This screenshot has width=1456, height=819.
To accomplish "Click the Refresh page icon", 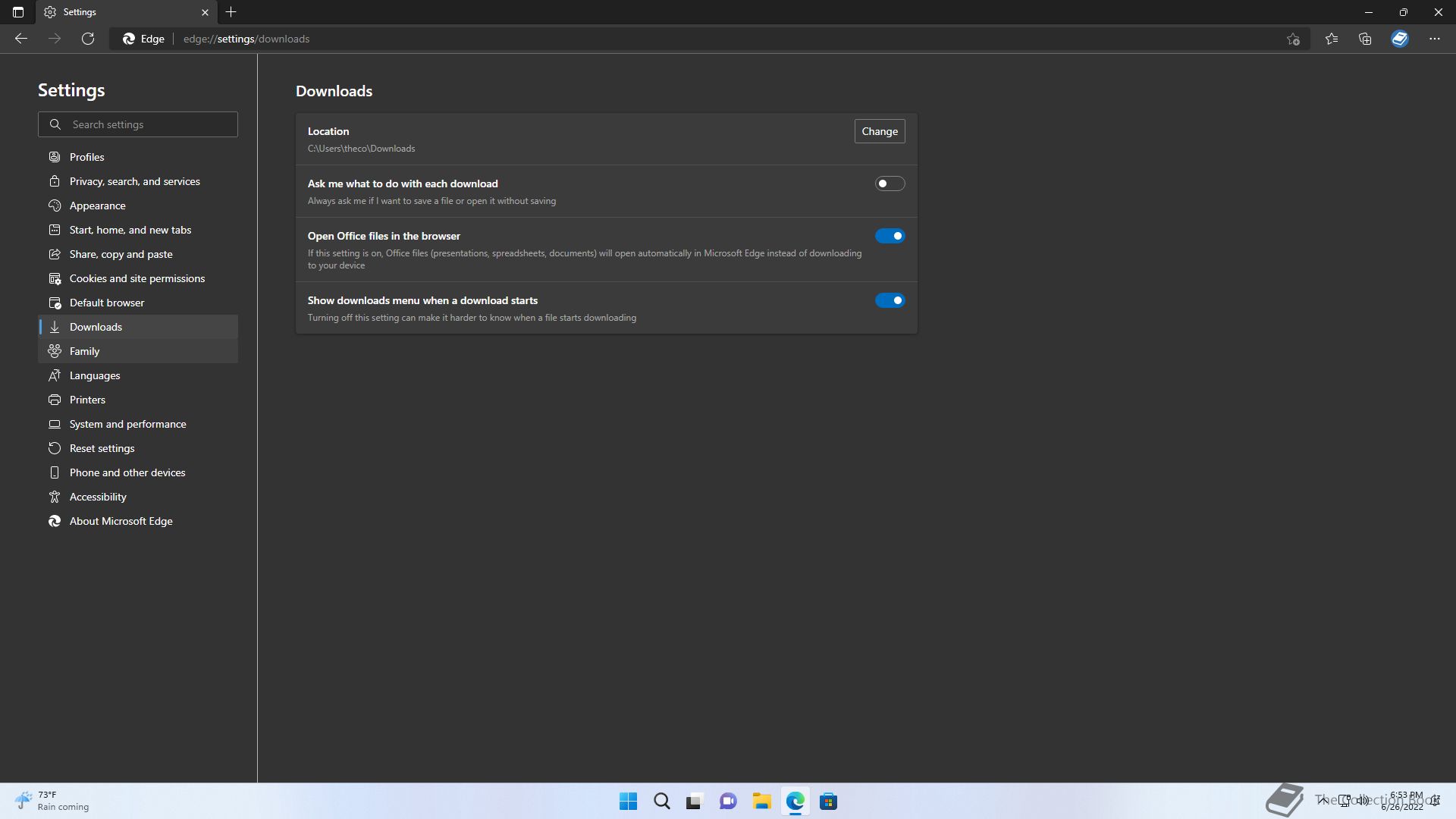I will (88, 39).
